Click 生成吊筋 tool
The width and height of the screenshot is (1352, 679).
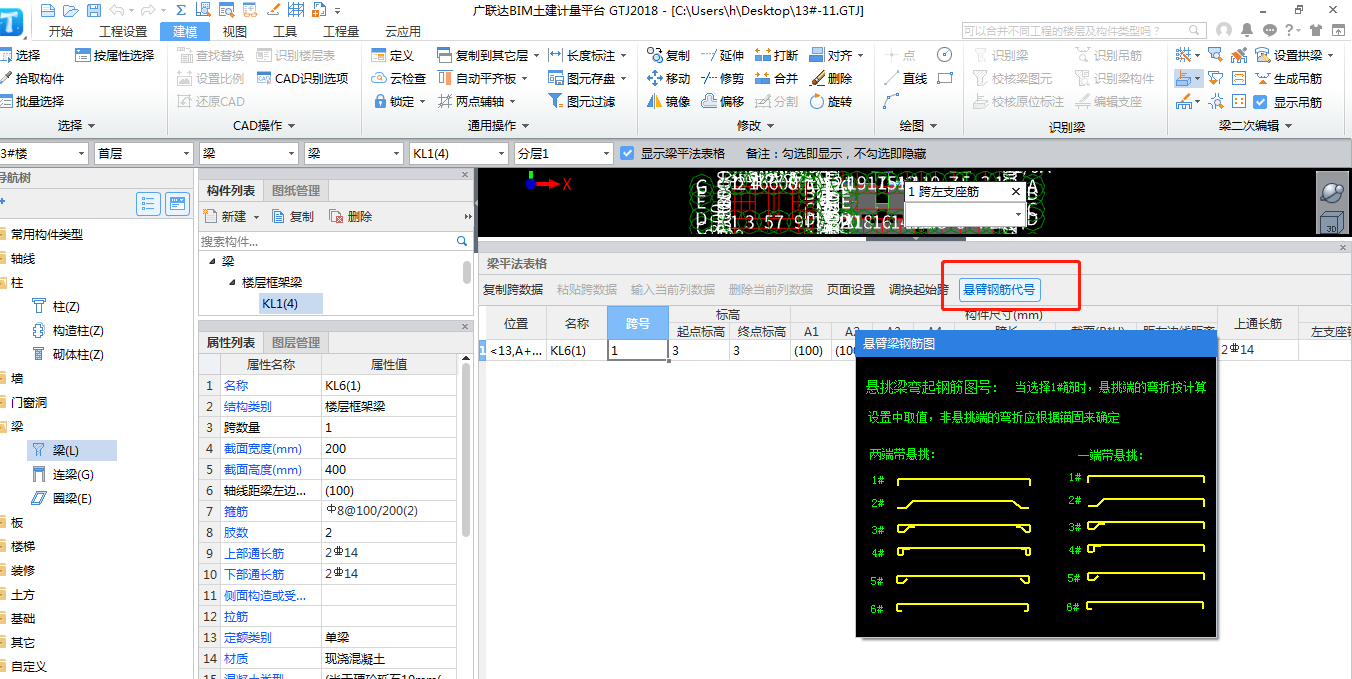pyautogui.click(x=1287, y=78)
